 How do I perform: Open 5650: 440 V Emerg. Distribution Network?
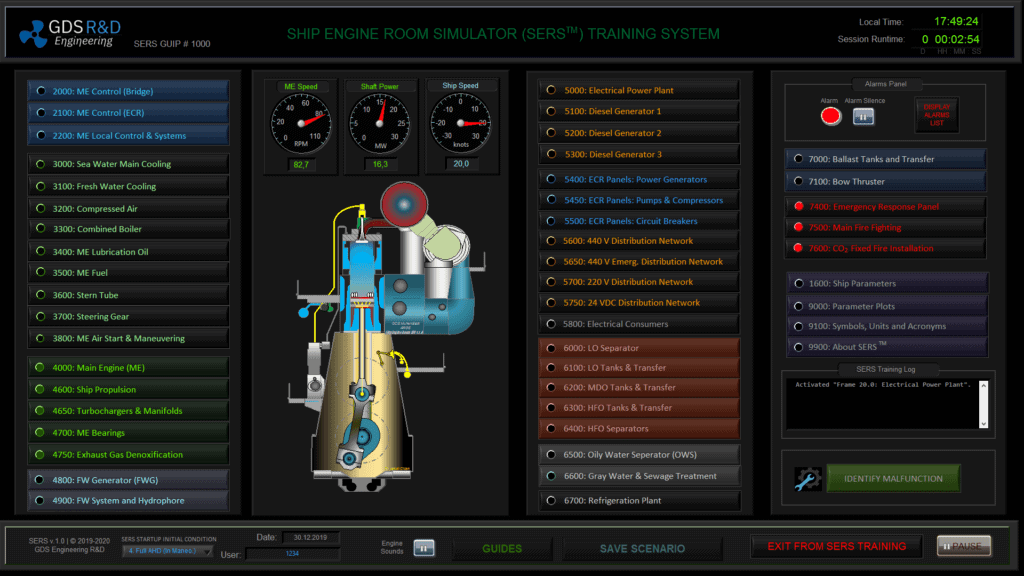coord(639,261)
